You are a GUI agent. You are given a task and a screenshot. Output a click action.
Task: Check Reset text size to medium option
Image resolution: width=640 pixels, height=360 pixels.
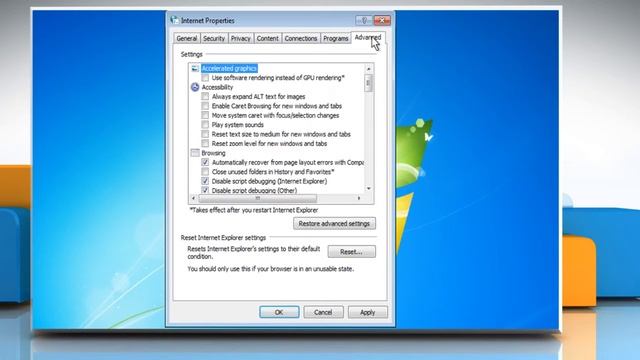(205, 134)
